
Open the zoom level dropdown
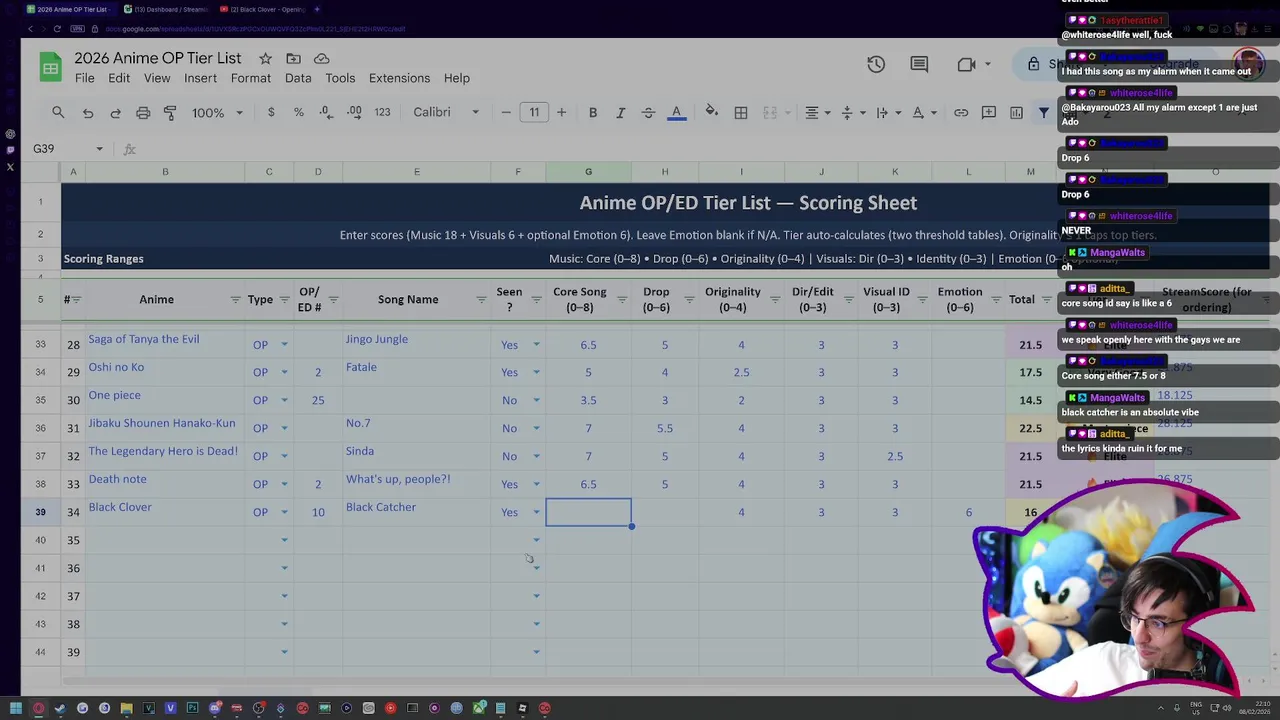pos(217,113)
